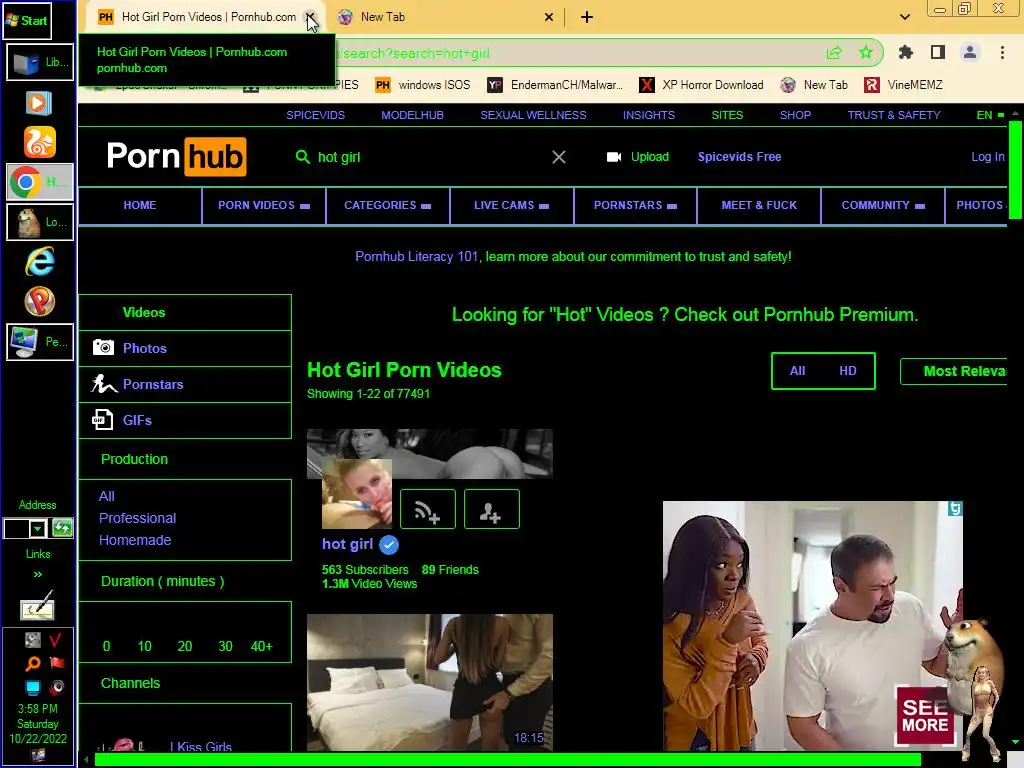Click the Upload camera button

click(x=637, y=157)
